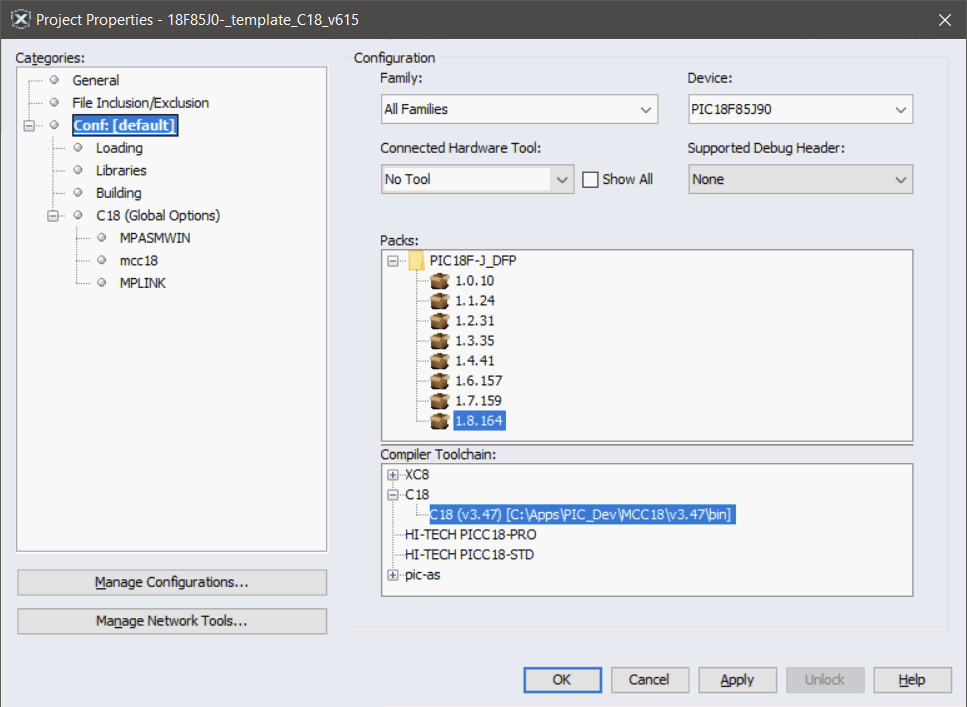Click the pack icon beside version 1.4.41
The height and width of the screenshot is (707, 967).
(440, 360)
